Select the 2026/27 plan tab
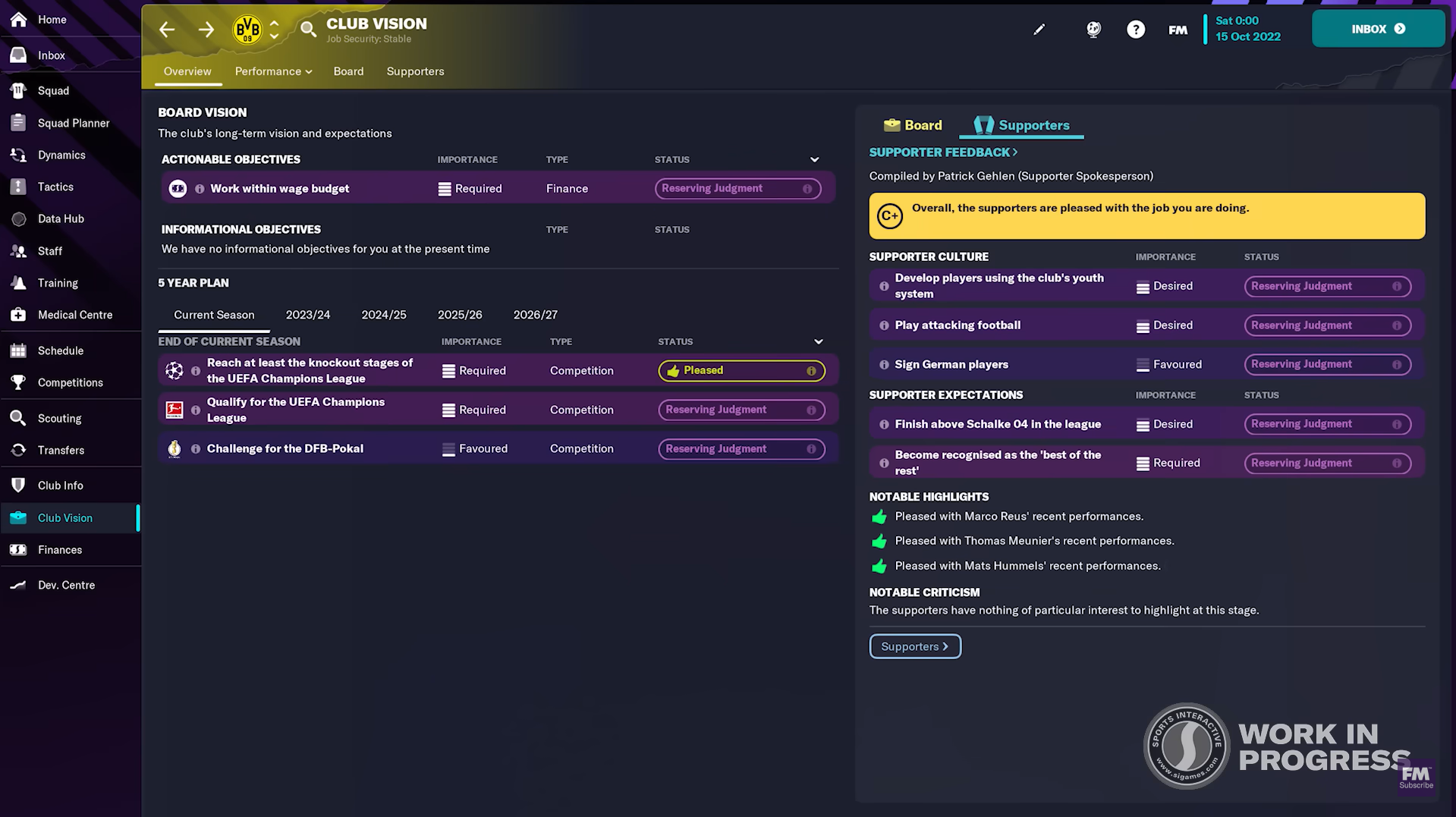 pyautogui.click(x=536, y=315)
